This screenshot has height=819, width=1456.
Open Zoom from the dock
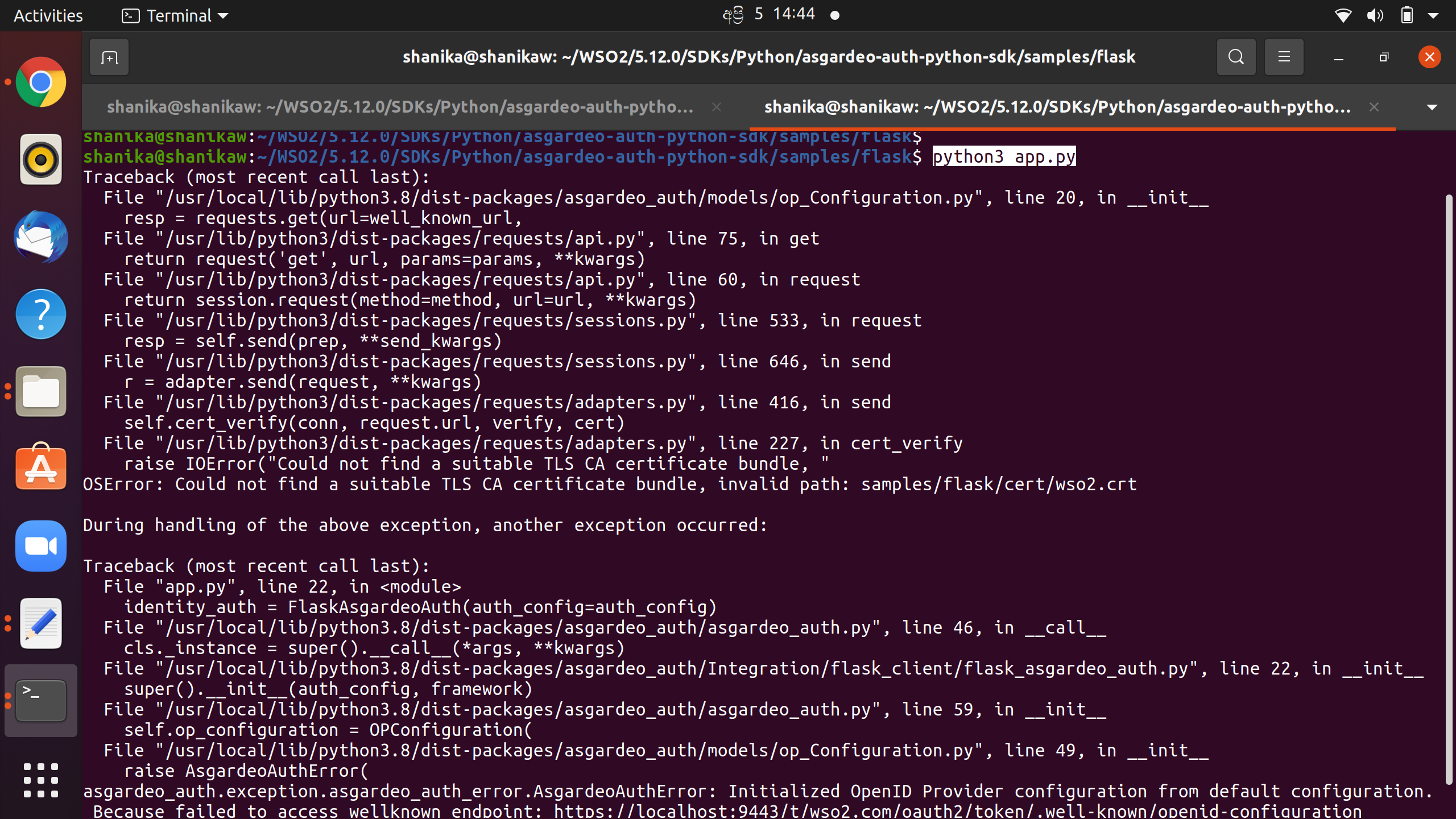tap(41, 546)
